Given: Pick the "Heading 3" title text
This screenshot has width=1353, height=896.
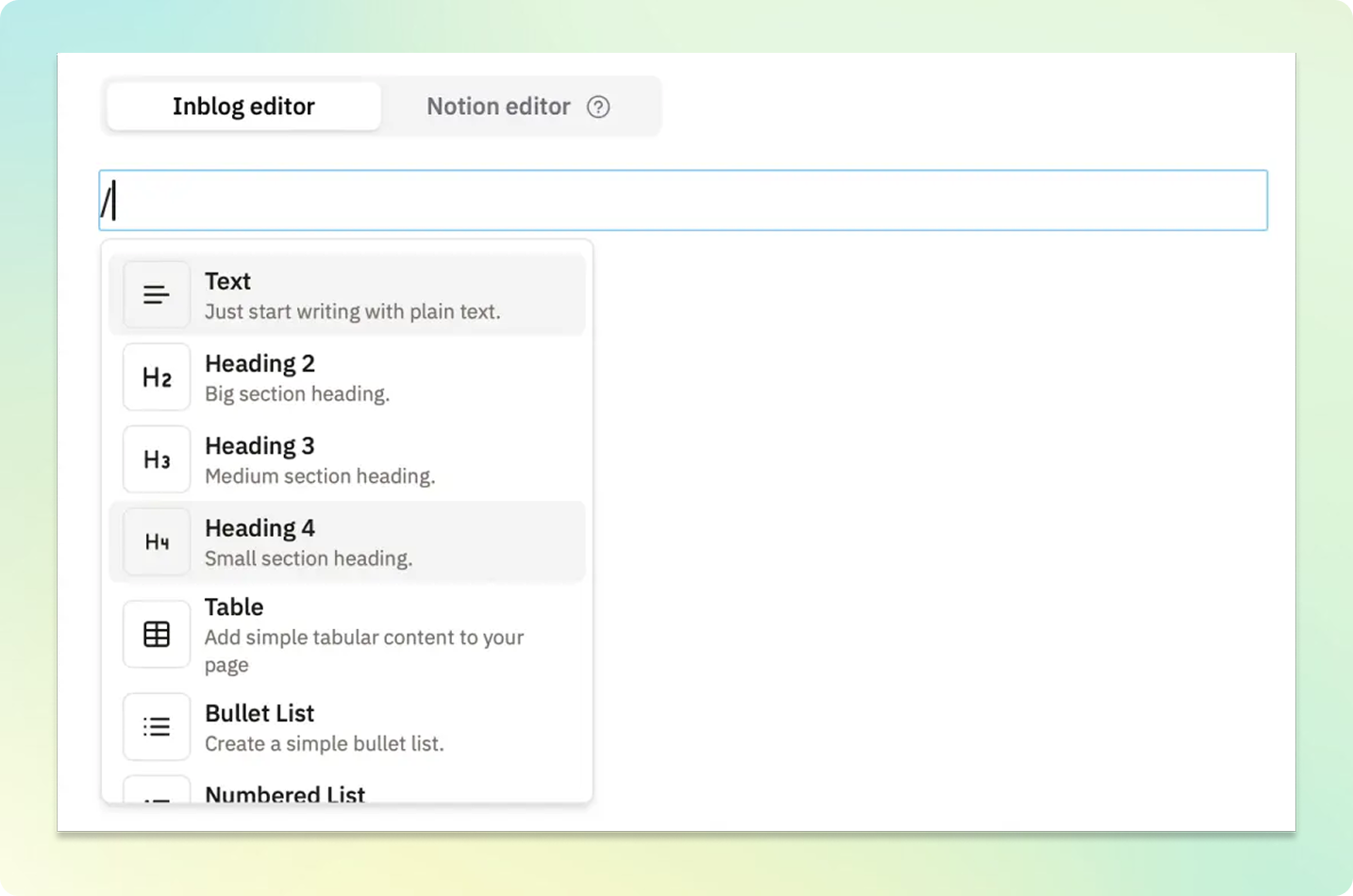Looking at the screenshot, I should pos(259,445).
